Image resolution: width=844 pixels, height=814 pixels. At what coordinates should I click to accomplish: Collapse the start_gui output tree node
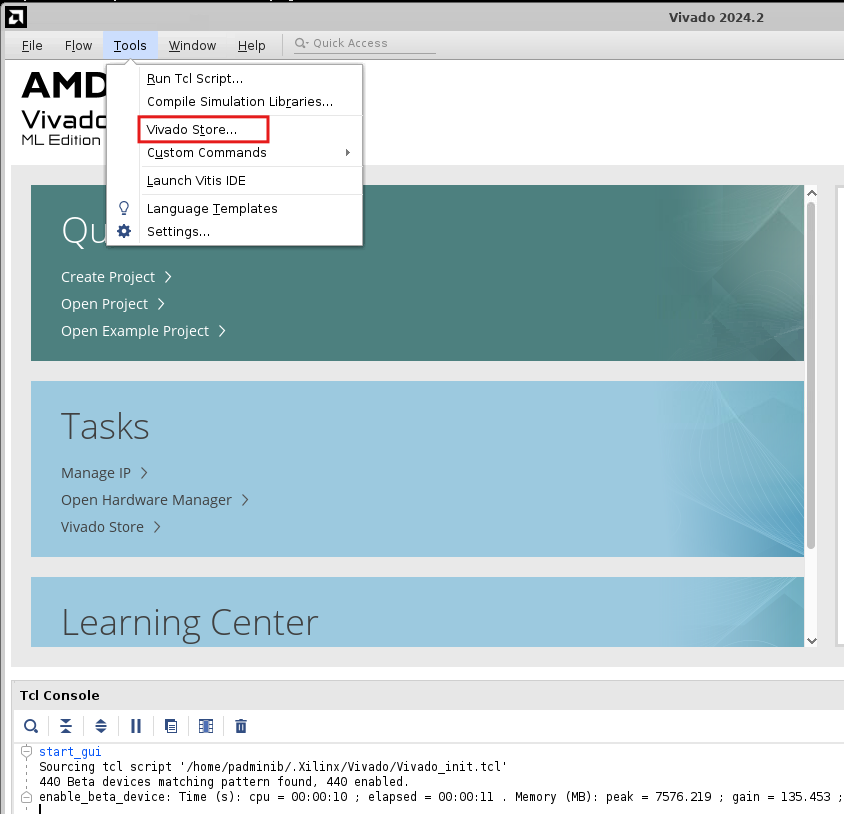coord(26,752)
